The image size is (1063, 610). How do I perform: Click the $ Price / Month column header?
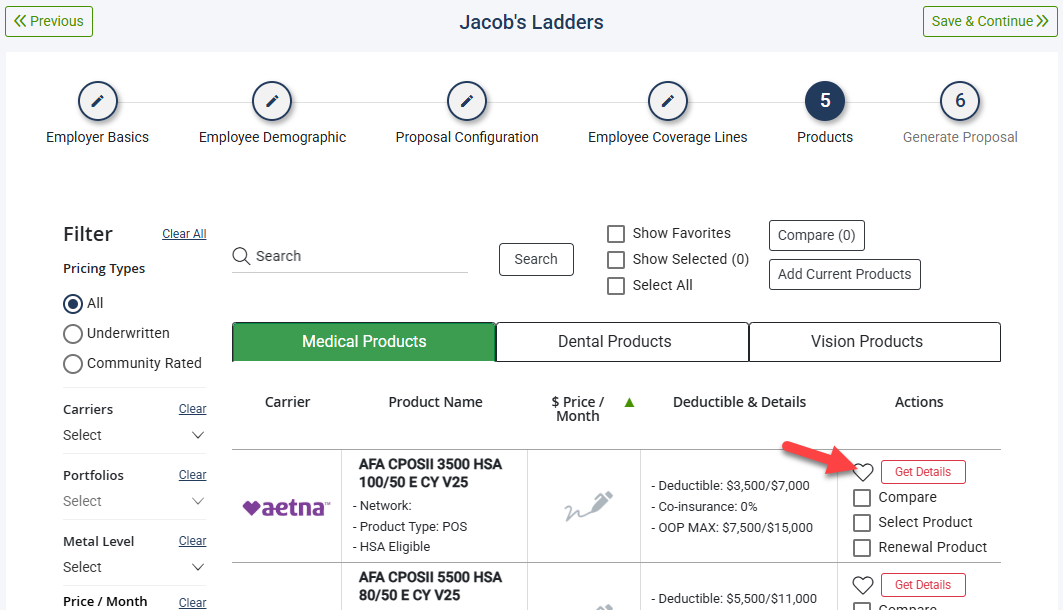tap(578, 409)
